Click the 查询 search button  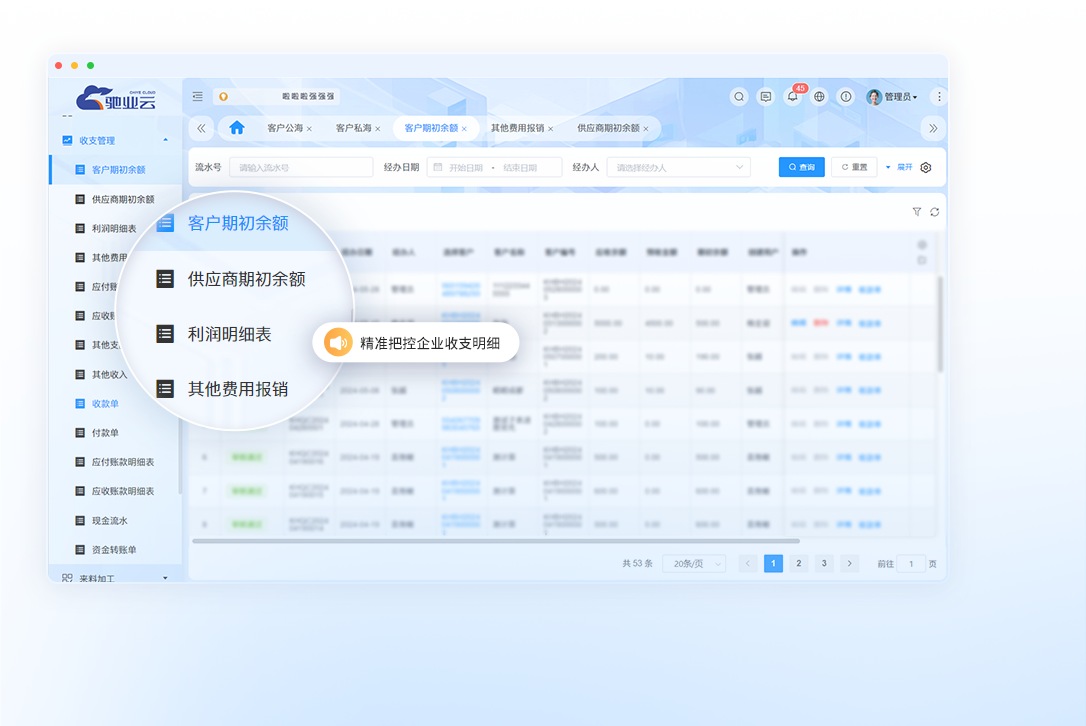tap(801, 166)
